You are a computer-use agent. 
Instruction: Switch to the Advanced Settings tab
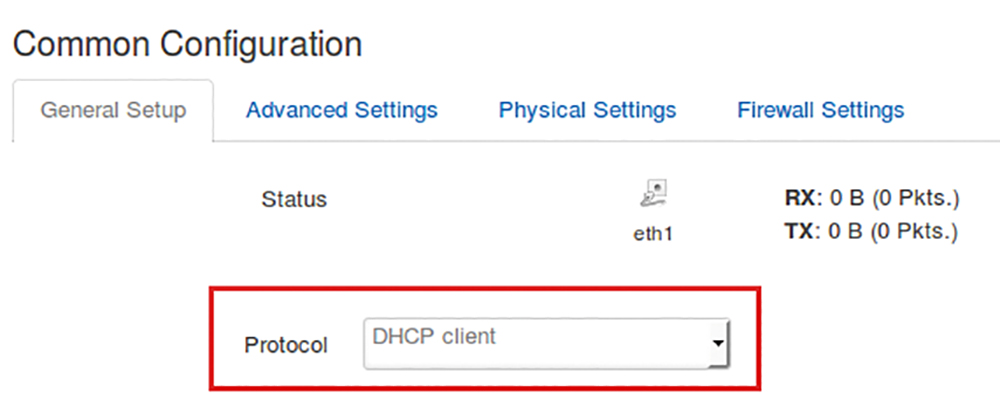(x=342, y=110)
